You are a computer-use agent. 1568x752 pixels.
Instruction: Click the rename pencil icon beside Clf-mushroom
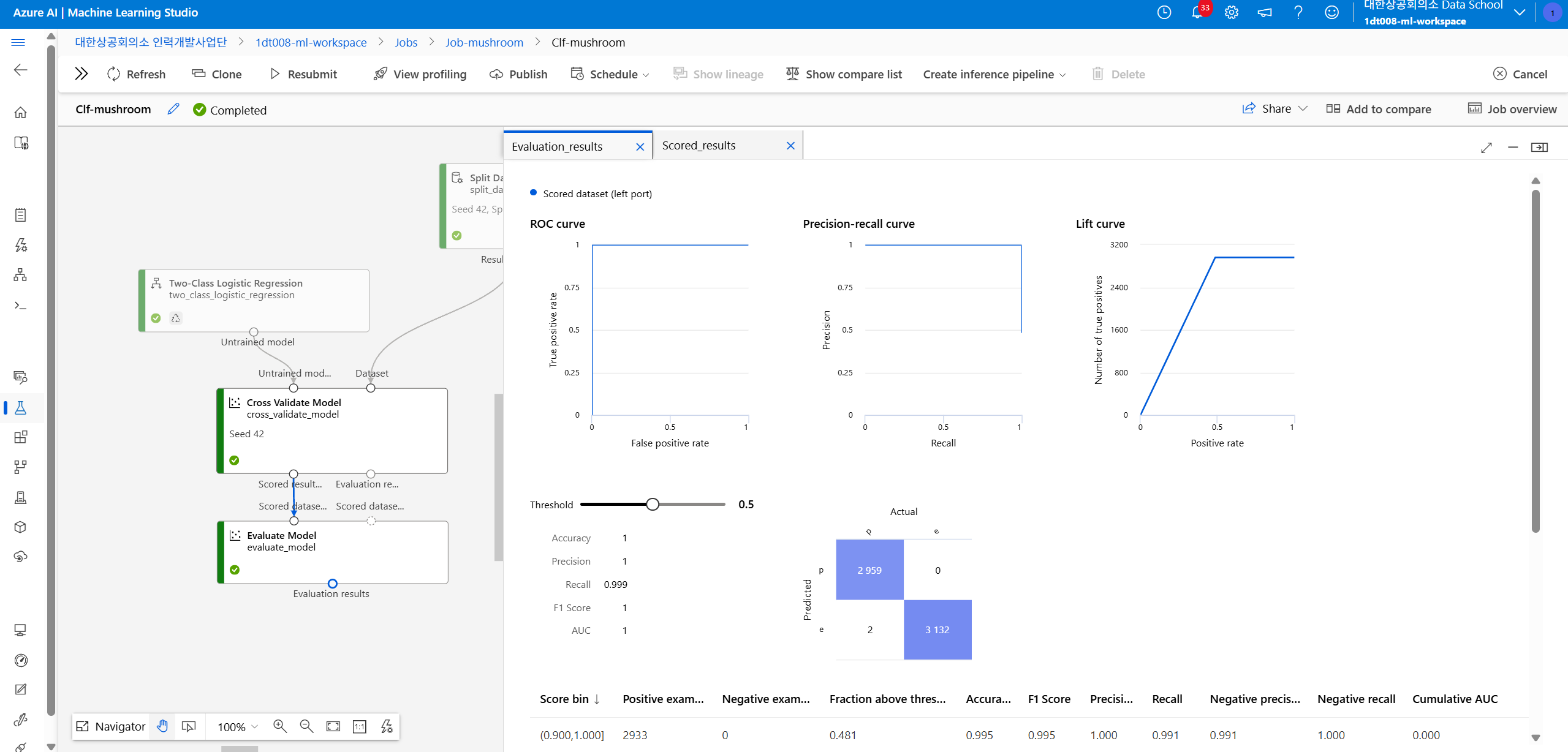pyautogui.click(x=173, y=109)
